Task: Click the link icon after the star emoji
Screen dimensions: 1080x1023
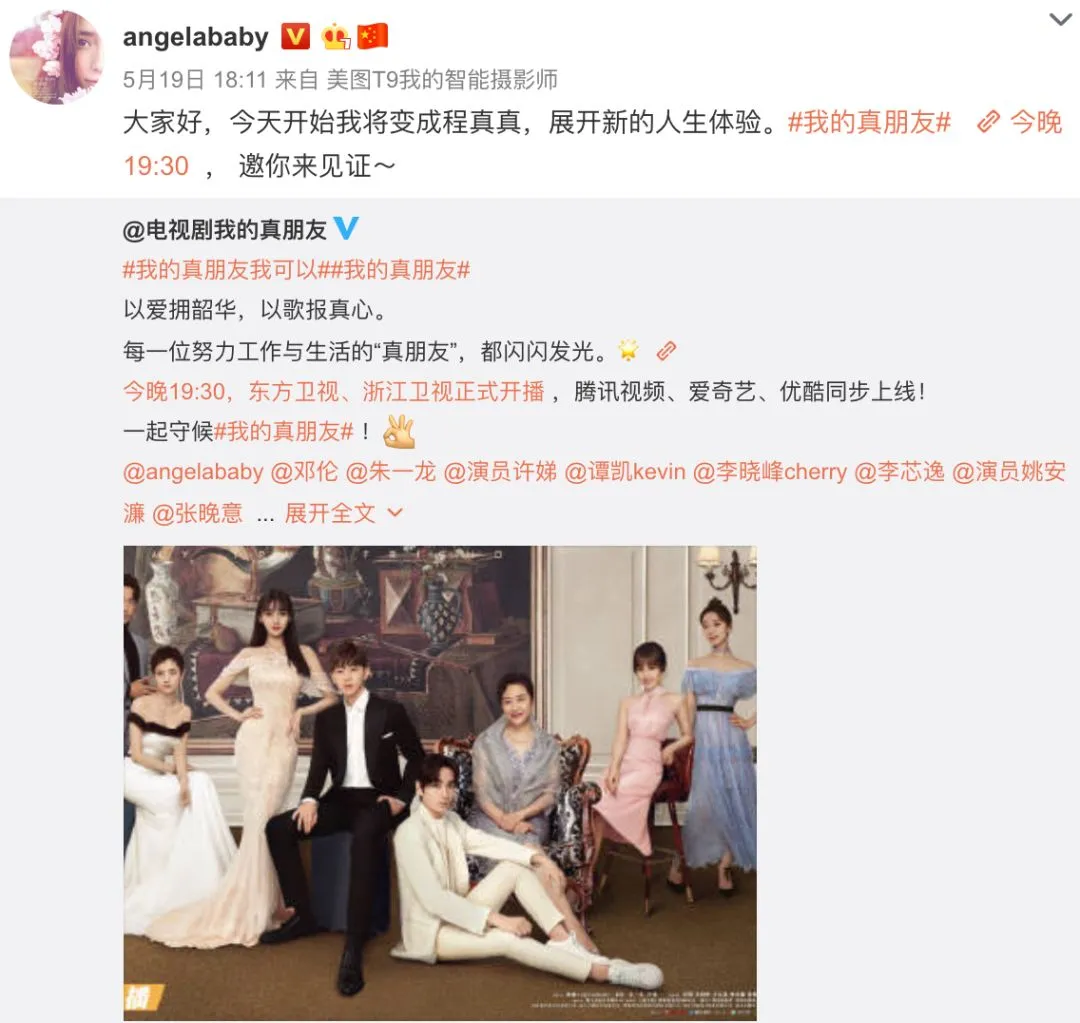Action: 666,351
